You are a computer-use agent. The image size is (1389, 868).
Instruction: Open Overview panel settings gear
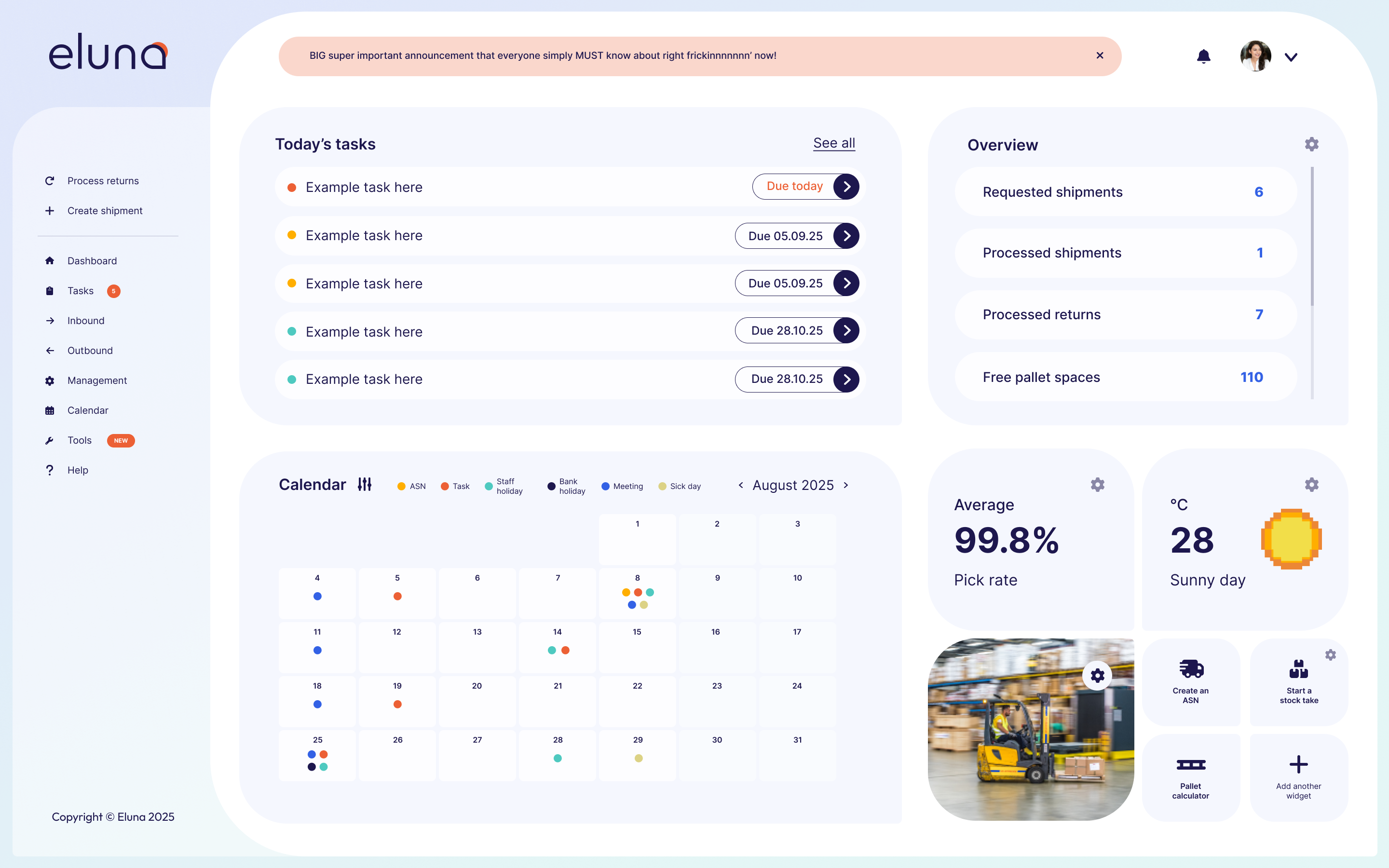1311,144
